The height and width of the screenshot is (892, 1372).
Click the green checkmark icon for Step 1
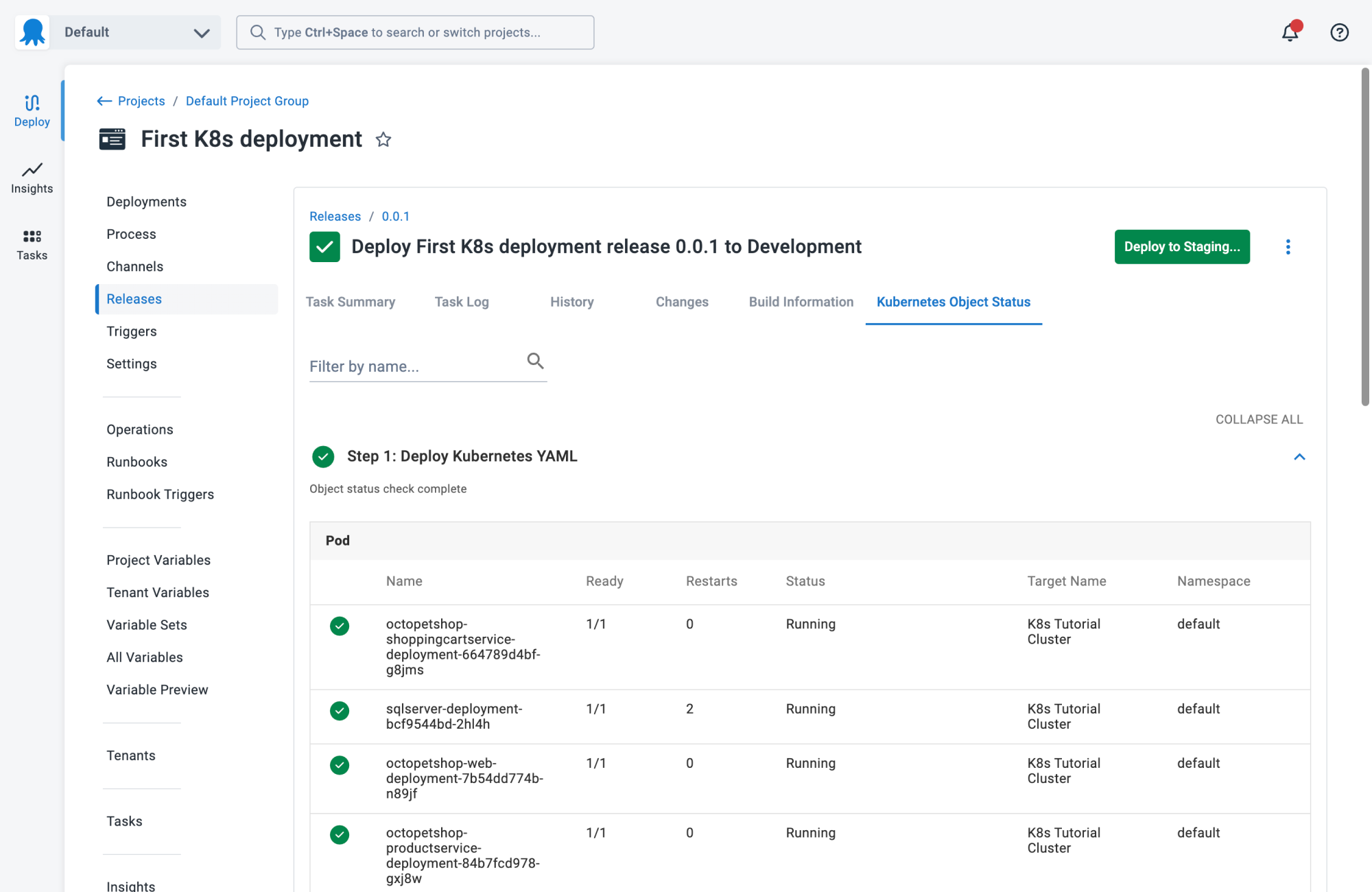(x=323, y=456)
